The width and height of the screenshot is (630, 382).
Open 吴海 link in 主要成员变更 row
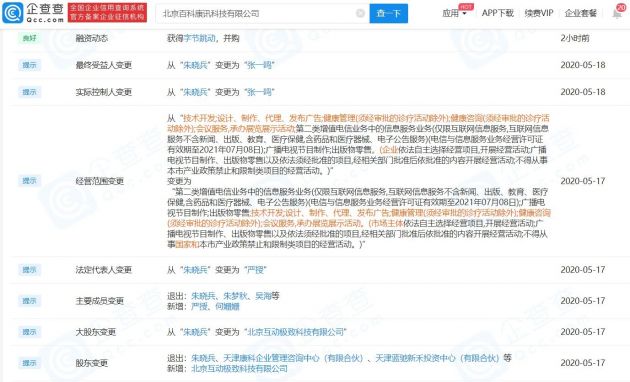coord(263,296)
